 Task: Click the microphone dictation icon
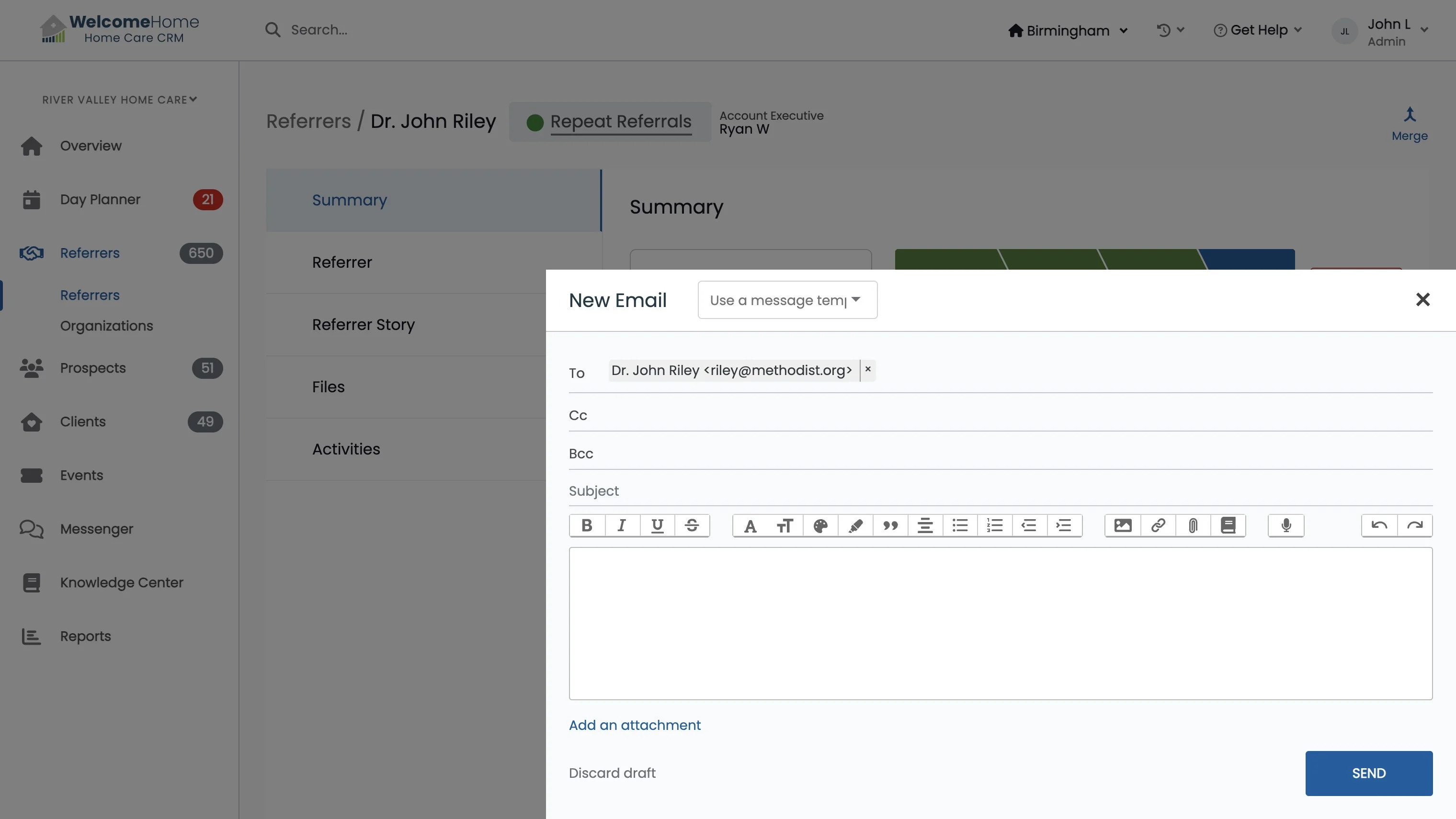[x=1286, y=526]
